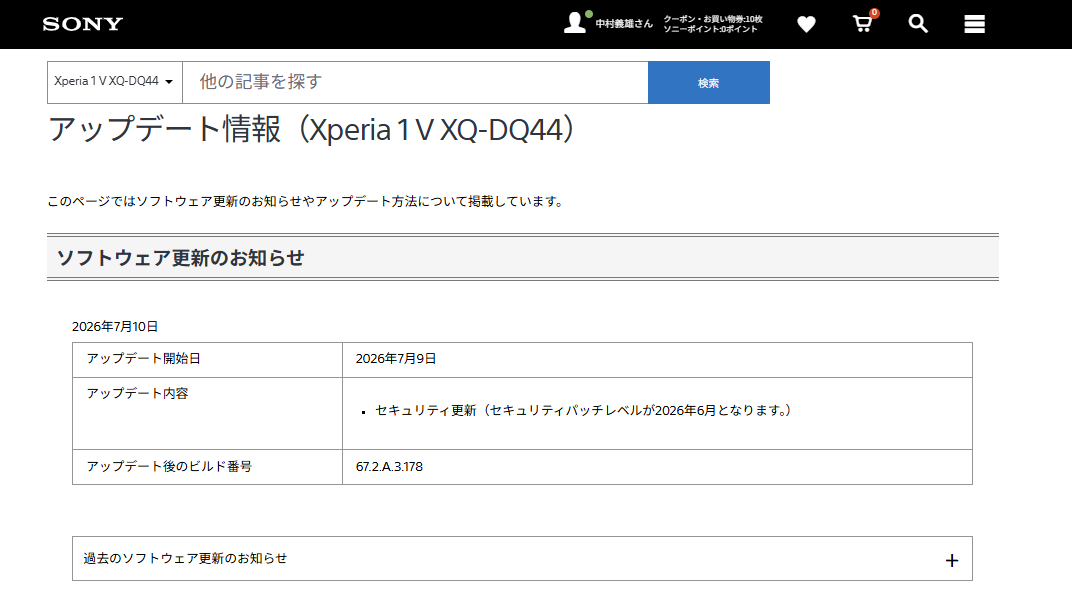This screenshot has width=1072, height=606.
Task: Open the Xperia 1 V XQ-DQ44 model dropdown
Action: [115, 82]
